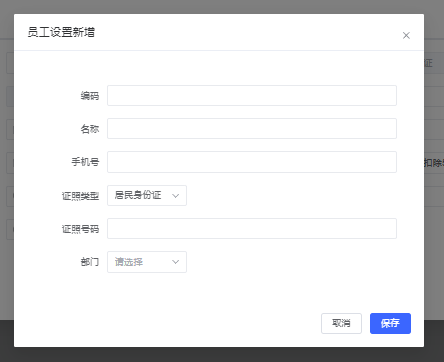Click the 编码 input field
The width and height of the screenshot is (444, 362).
[252, 96]
